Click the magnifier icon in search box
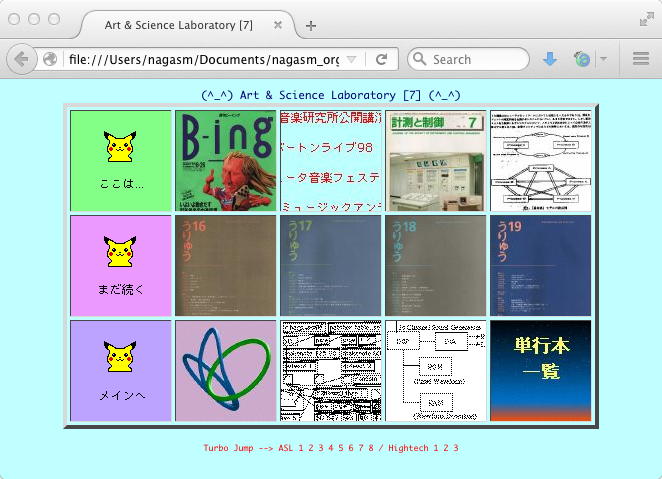The image size is (662, 479). pos(419,59)
